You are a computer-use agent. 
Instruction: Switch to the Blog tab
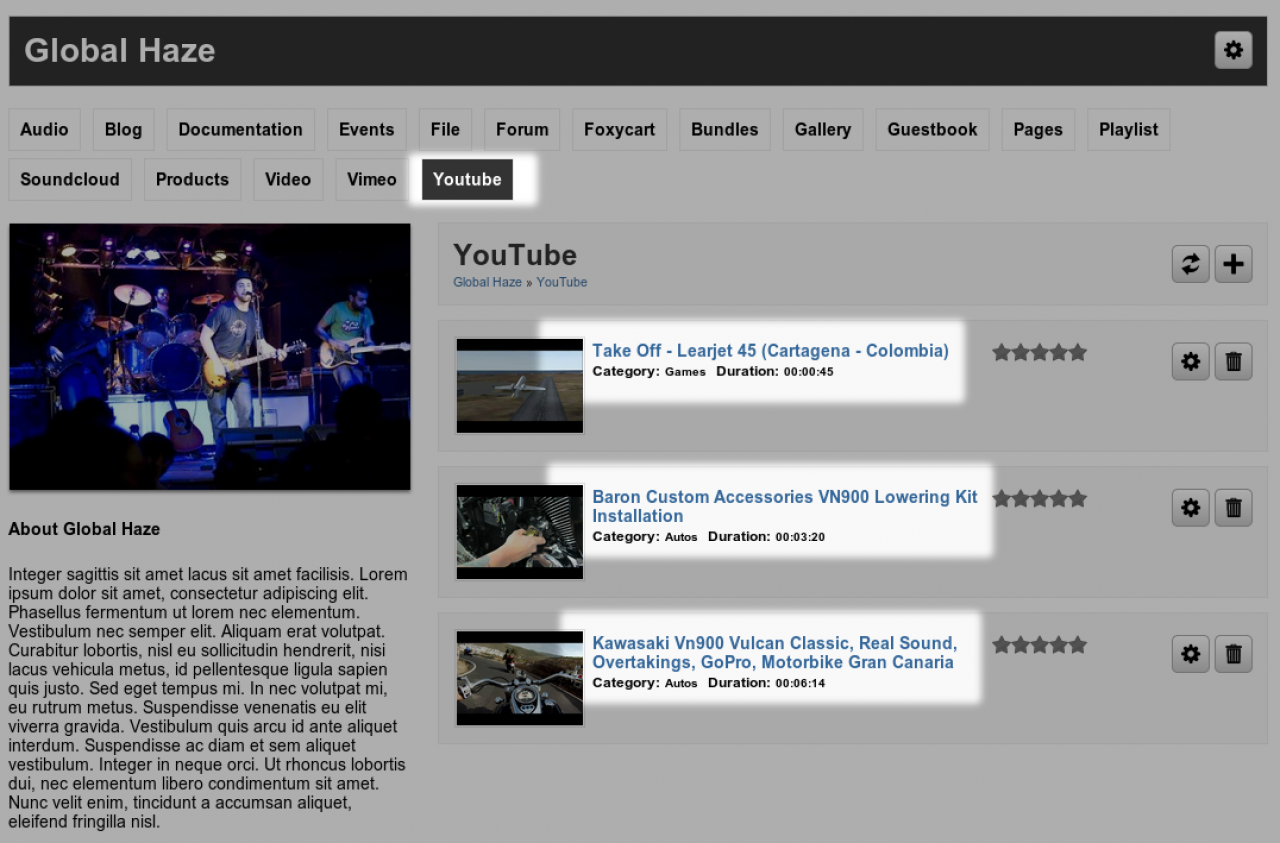pyautogui.click(x=124, y=130)
